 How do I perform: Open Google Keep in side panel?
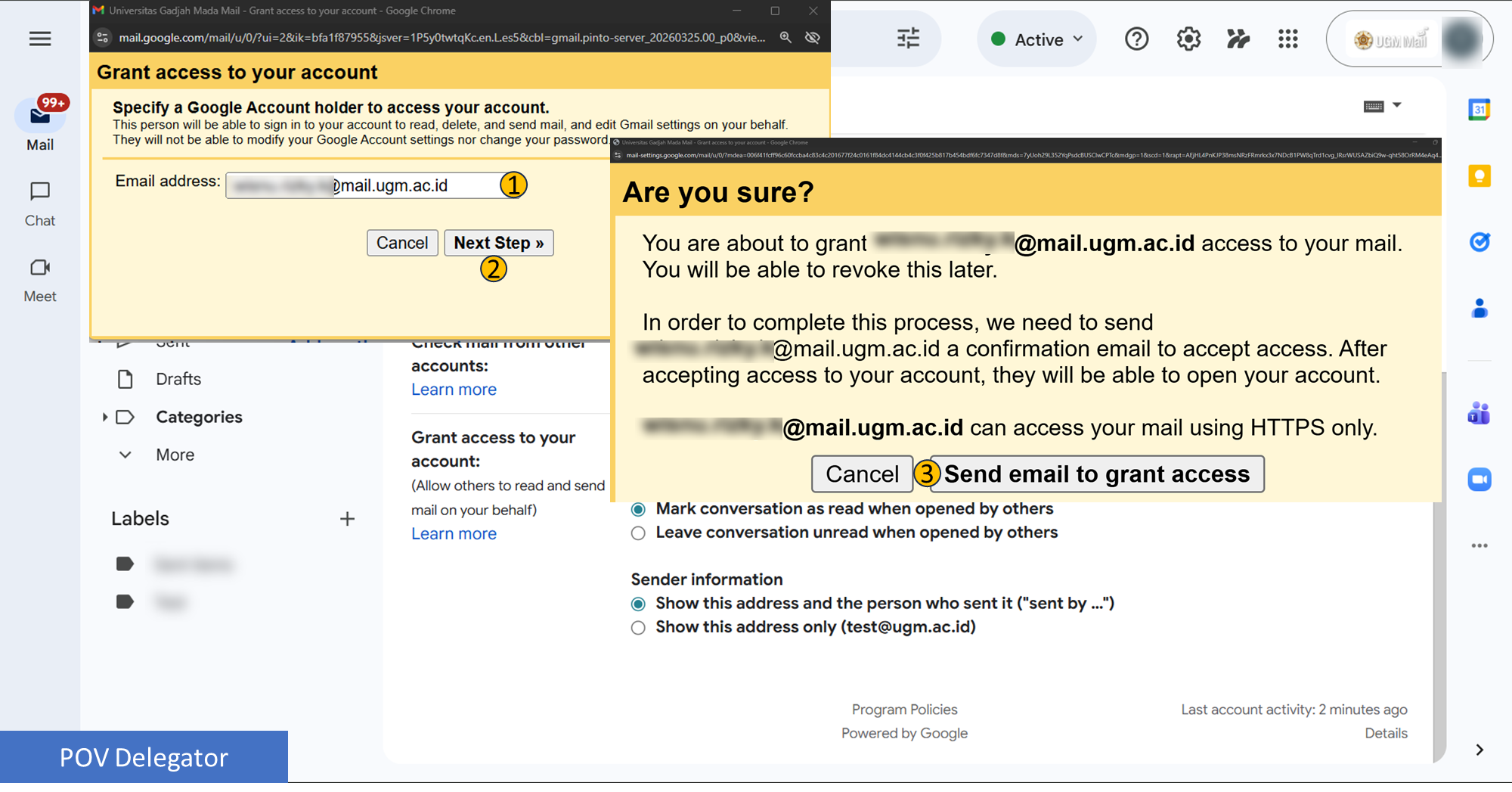click(1479, 176)
